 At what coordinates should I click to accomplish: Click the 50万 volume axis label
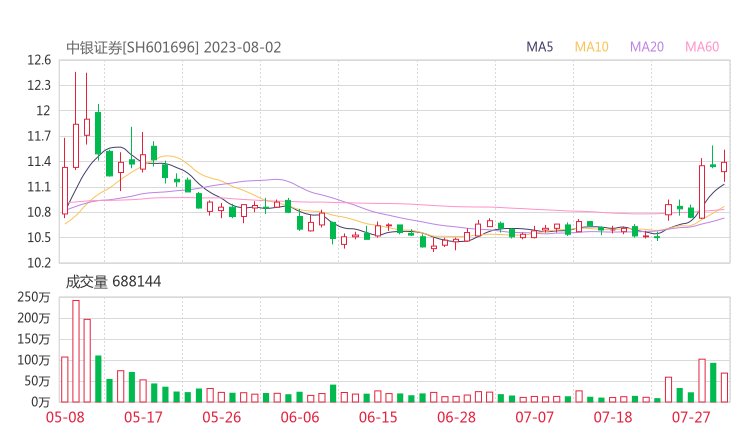click(37, 381)
